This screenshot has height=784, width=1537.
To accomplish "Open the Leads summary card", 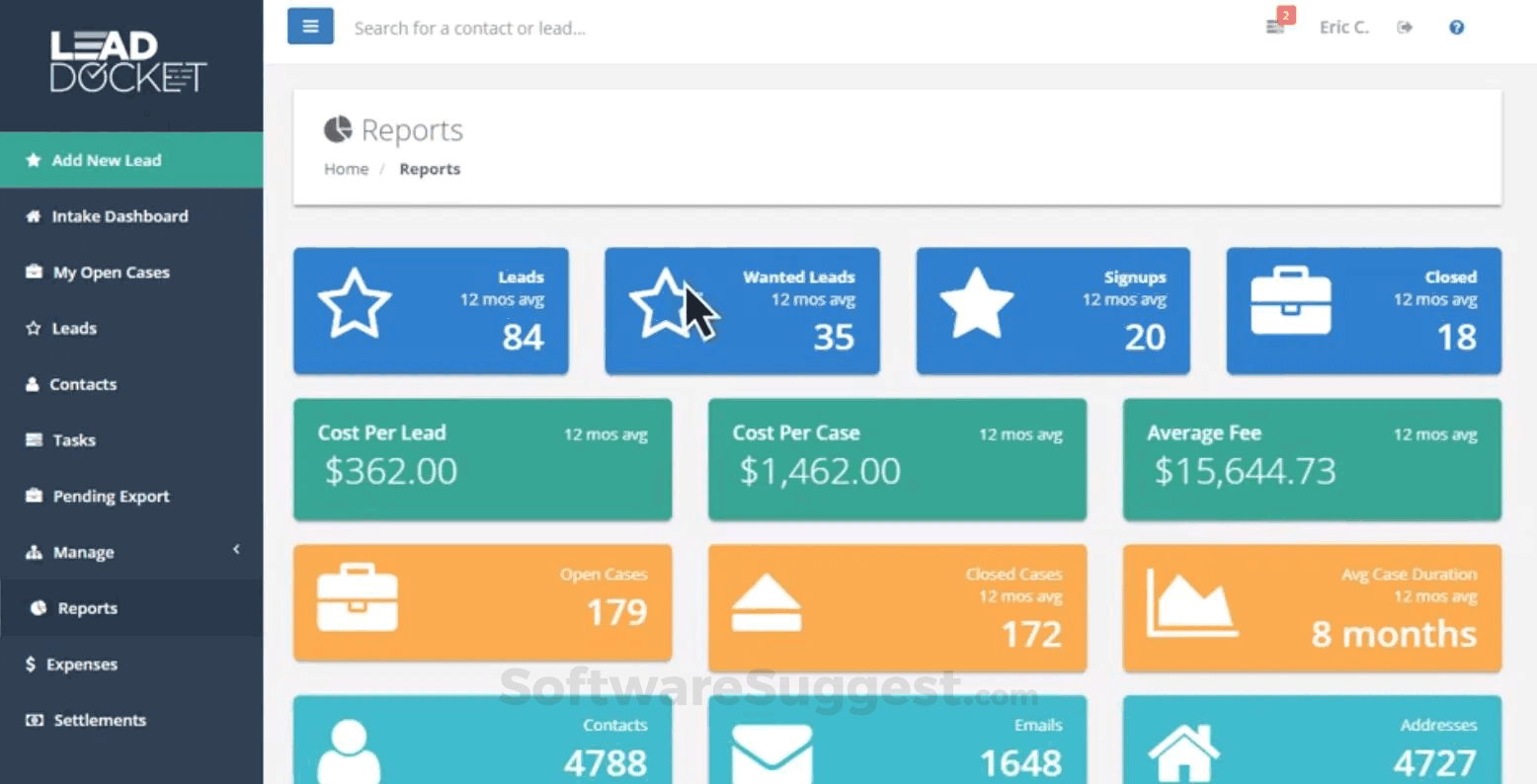I will tap(431, 310).
